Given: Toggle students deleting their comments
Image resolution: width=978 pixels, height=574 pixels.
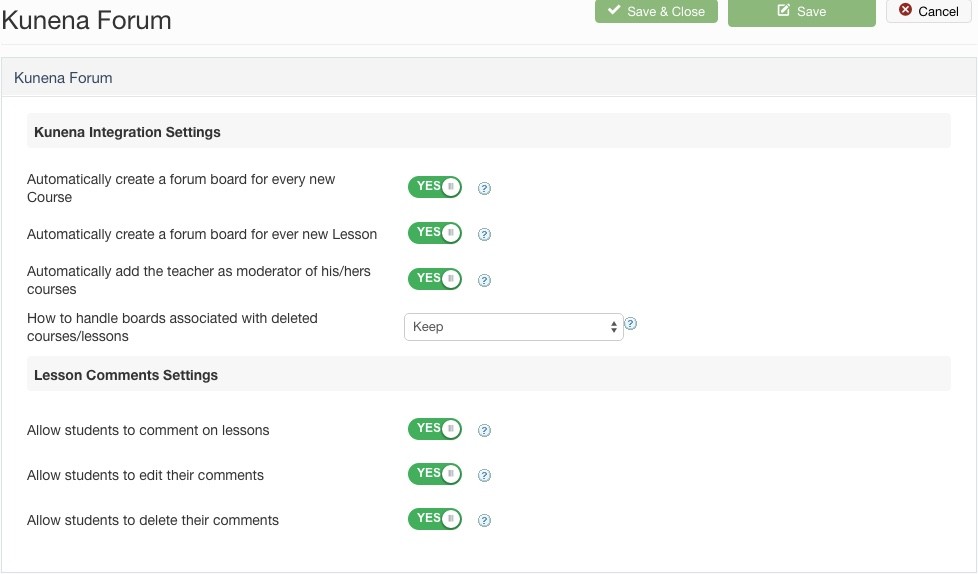Looking at the screenshot, I should [x=435, y=519].
